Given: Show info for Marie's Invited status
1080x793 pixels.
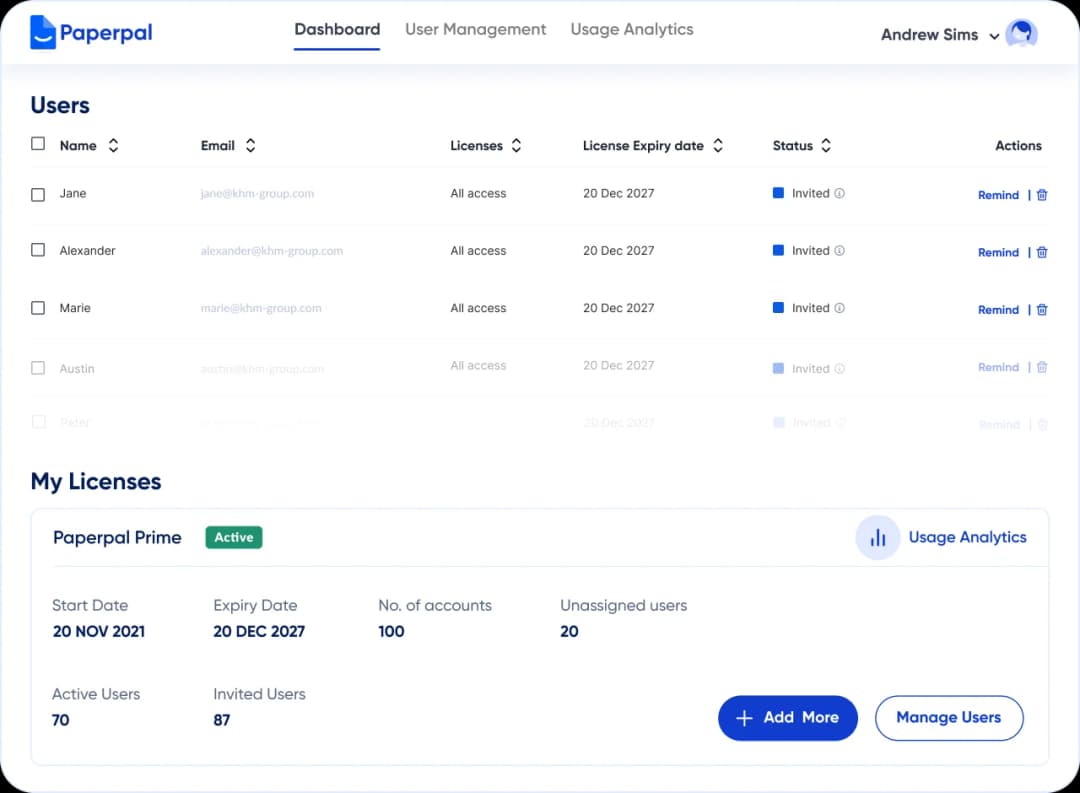Looking at the screenshot, I should (840, 308).
